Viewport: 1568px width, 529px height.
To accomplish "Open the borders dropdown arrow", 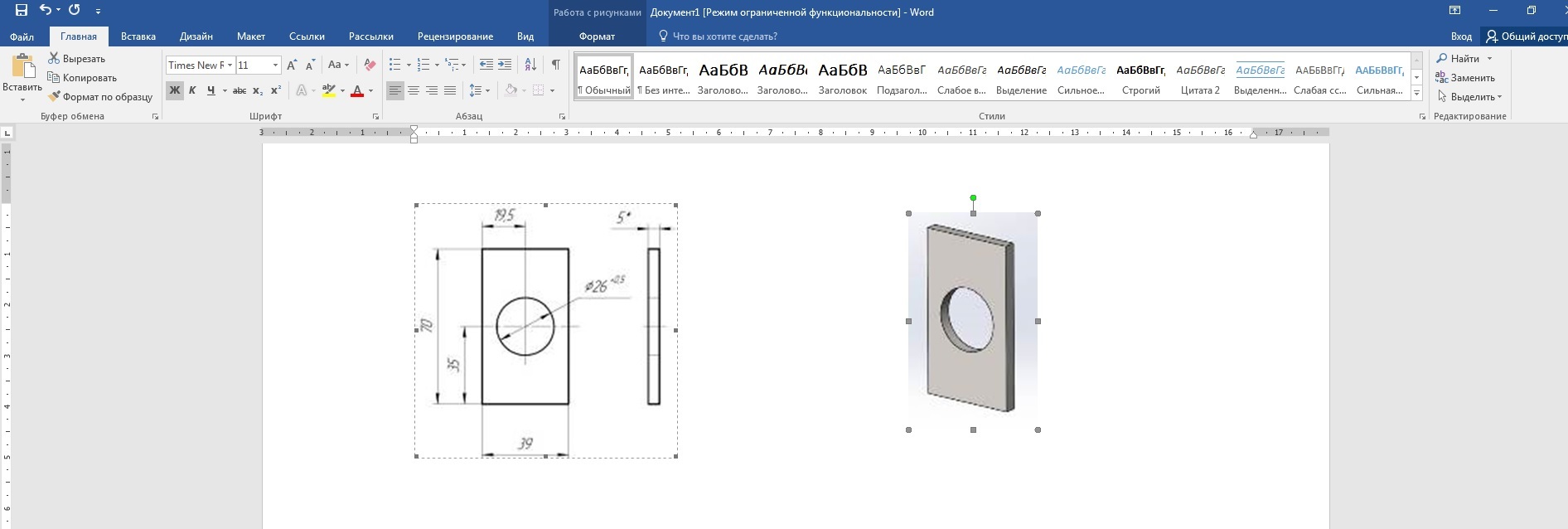I will tap(551, 90).
